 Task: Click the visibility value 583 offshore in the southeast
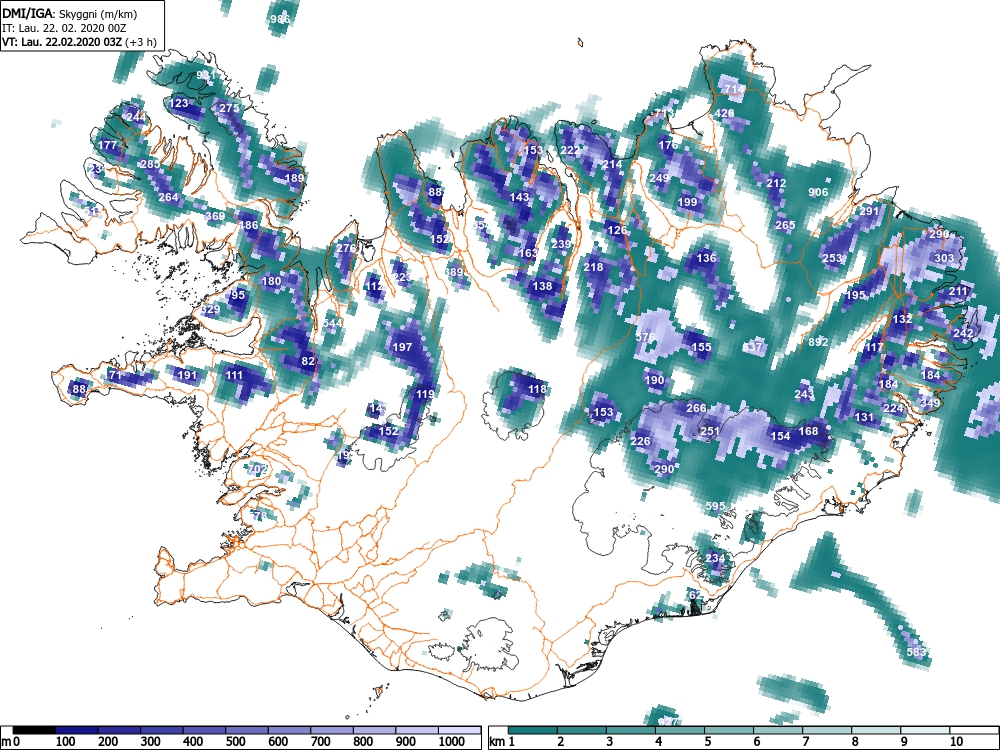pos(916,652)
